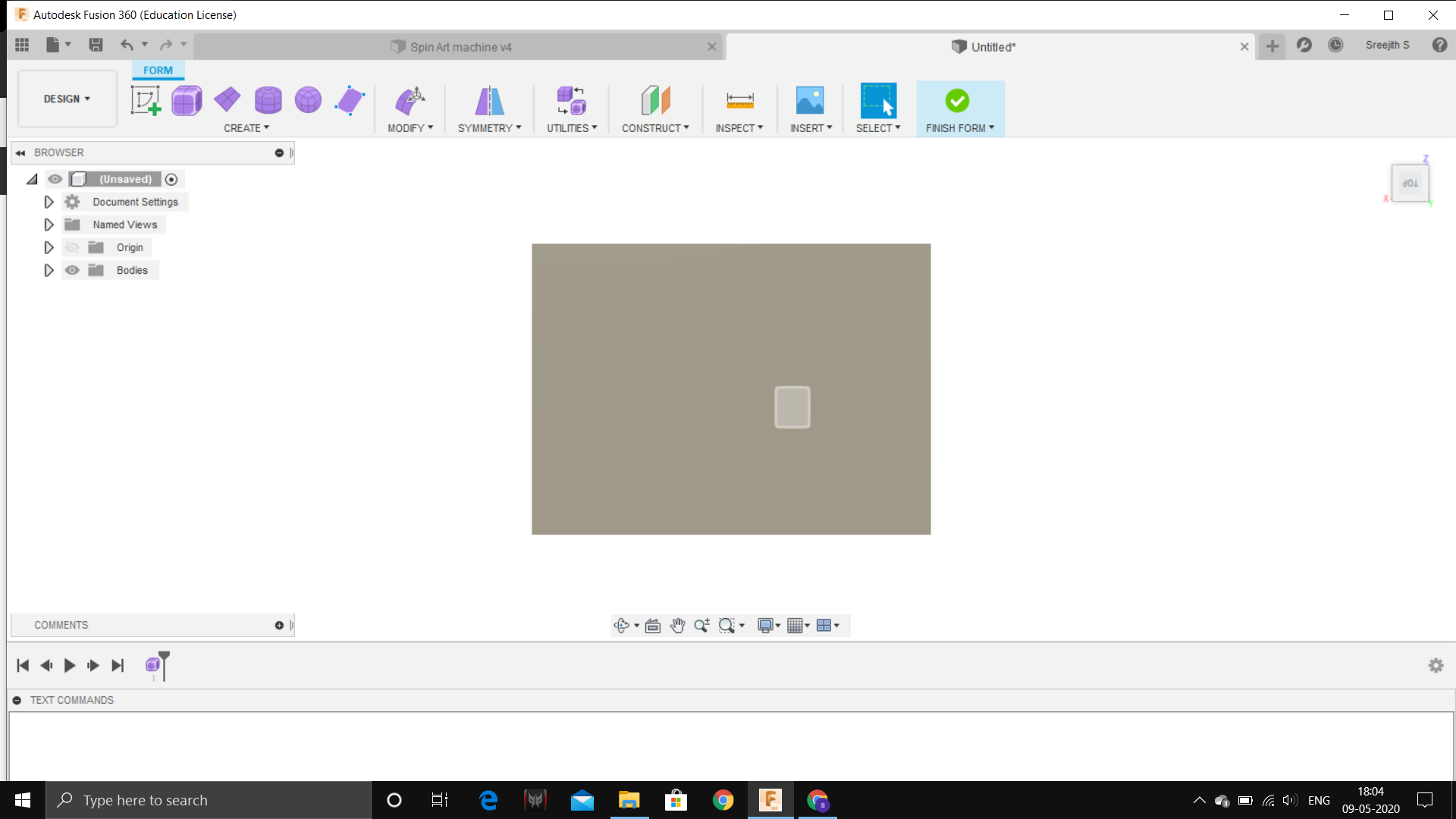Screen dimensions: 1456x819
Task: Click the Mirror symmetry icon
Action: (x=489, y=100)
